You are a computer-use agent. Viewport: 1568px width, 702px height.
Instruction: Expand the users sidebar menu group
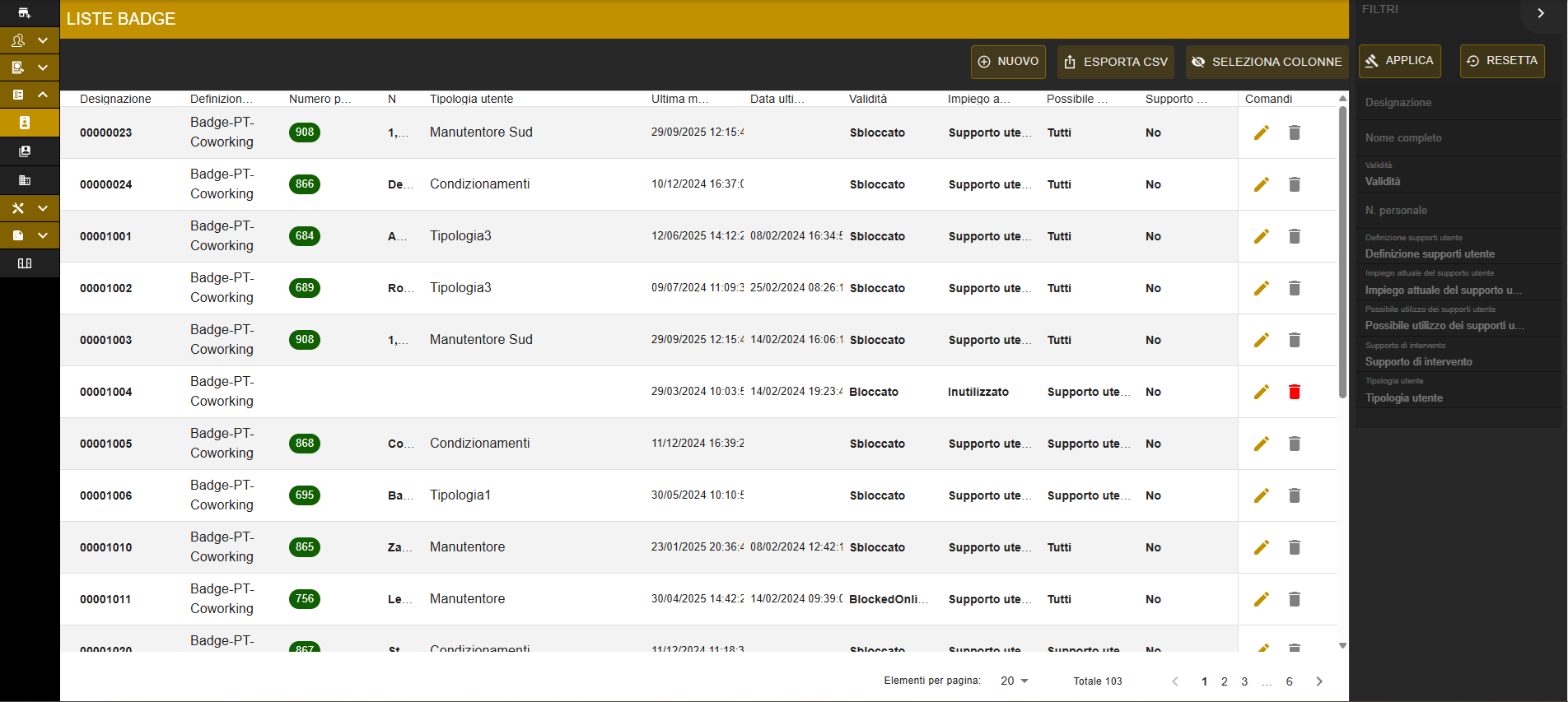30,40
